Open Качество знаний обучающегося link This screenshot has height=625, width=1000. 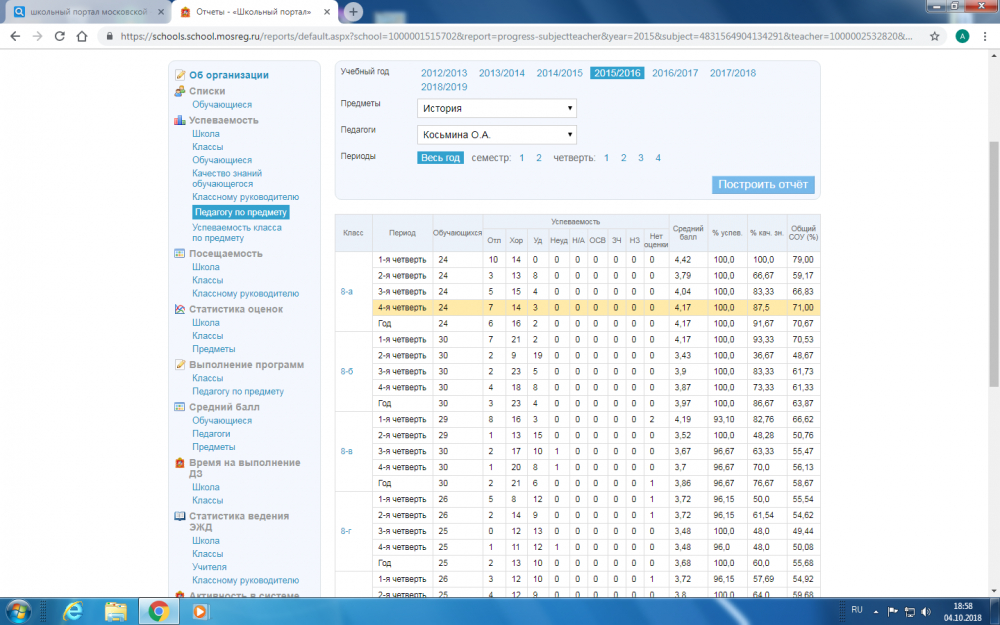click(x=227, y=178)
